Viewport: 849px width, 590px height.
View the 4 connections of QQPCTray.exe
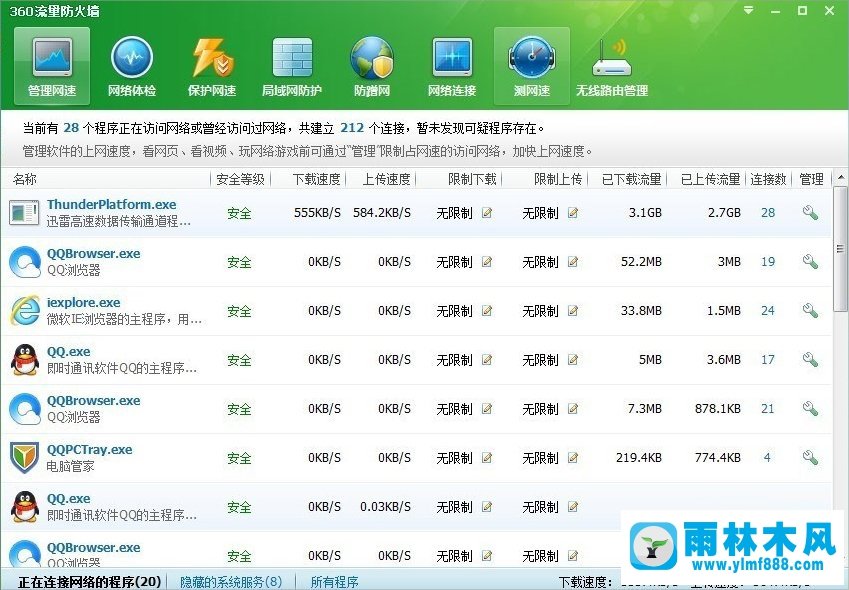coord(767,458)
